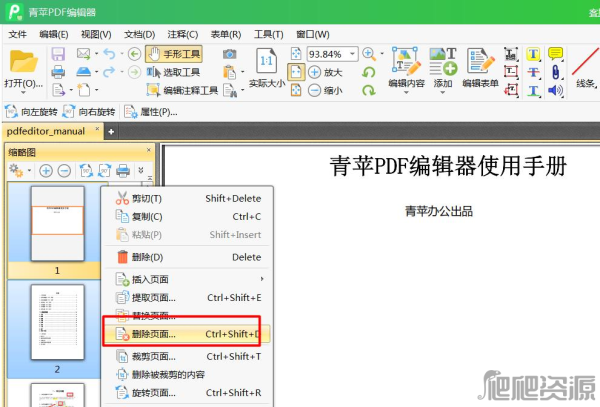Select the sound annotation speaker icon
The height and width of the screenshot is (407, 600).
[556, 90]
